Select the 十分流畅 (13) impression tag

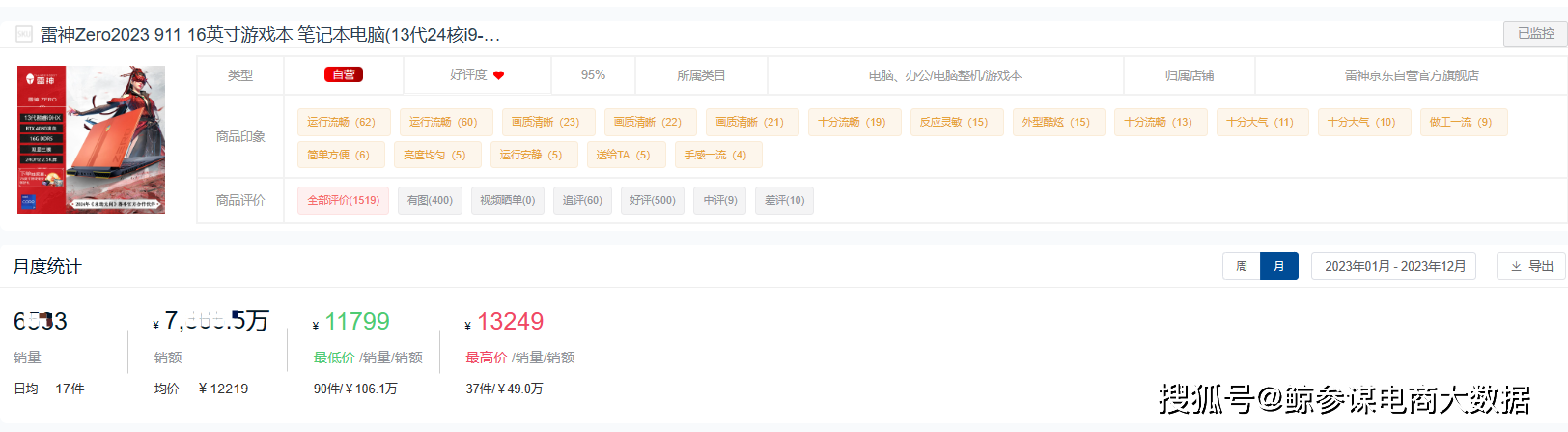pyautogui.click(x=1161, y=122)
